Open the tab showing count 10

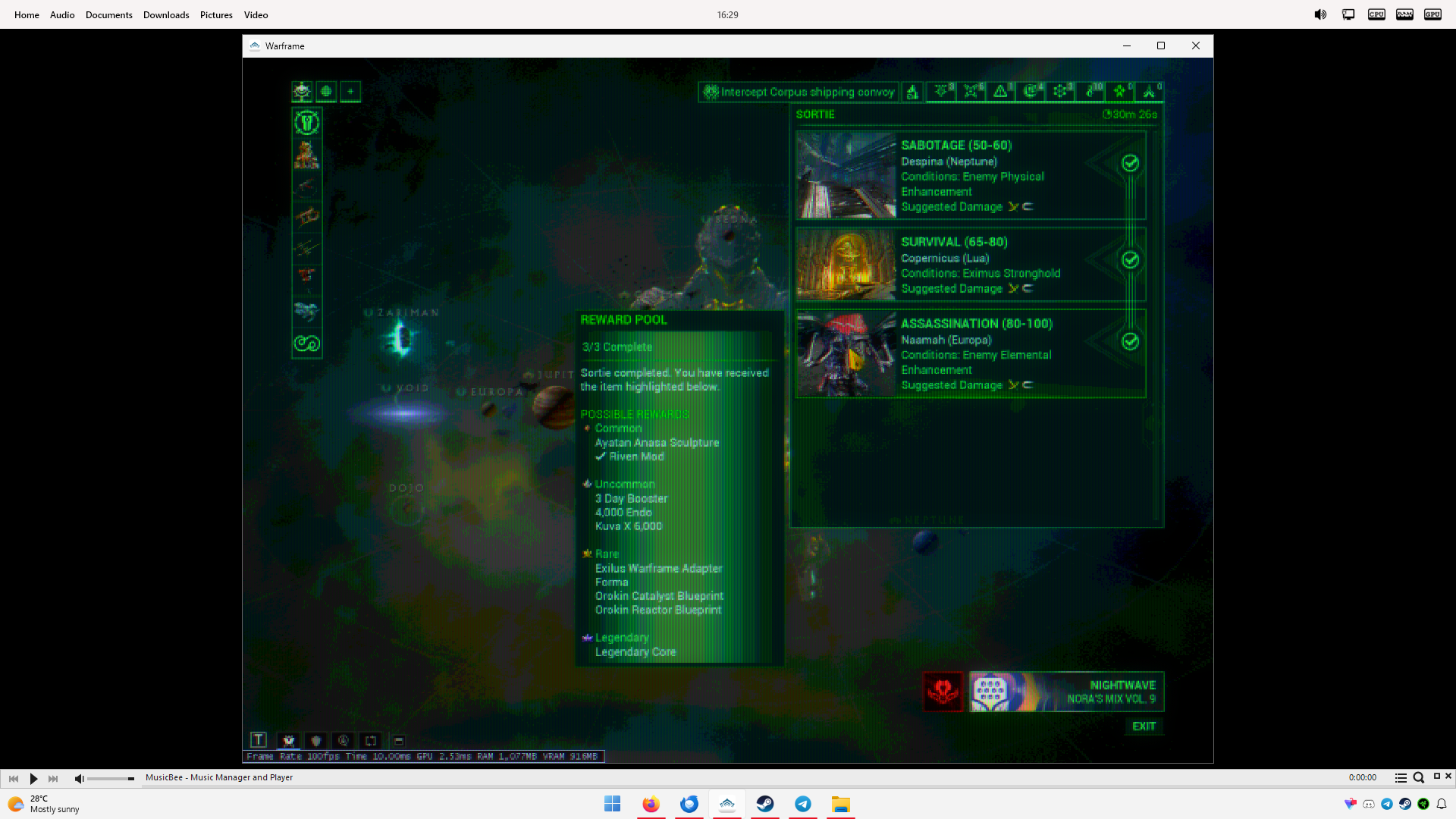pos(1090,92)
